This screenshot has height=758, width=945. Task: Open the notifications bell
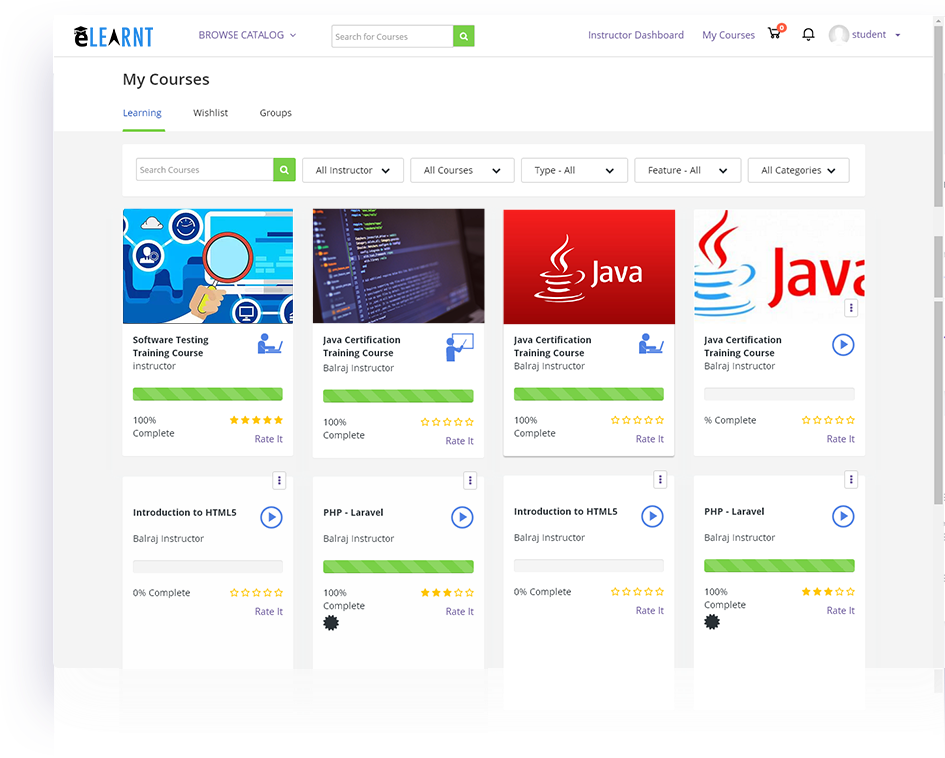point(808,34)
